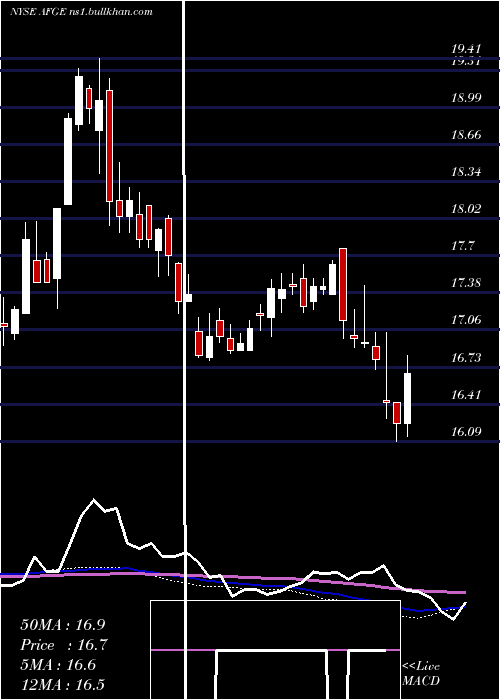500x700 pixels.
Task: Click the 5MA : 16.6 readout
Action: [x=58, y=665]
